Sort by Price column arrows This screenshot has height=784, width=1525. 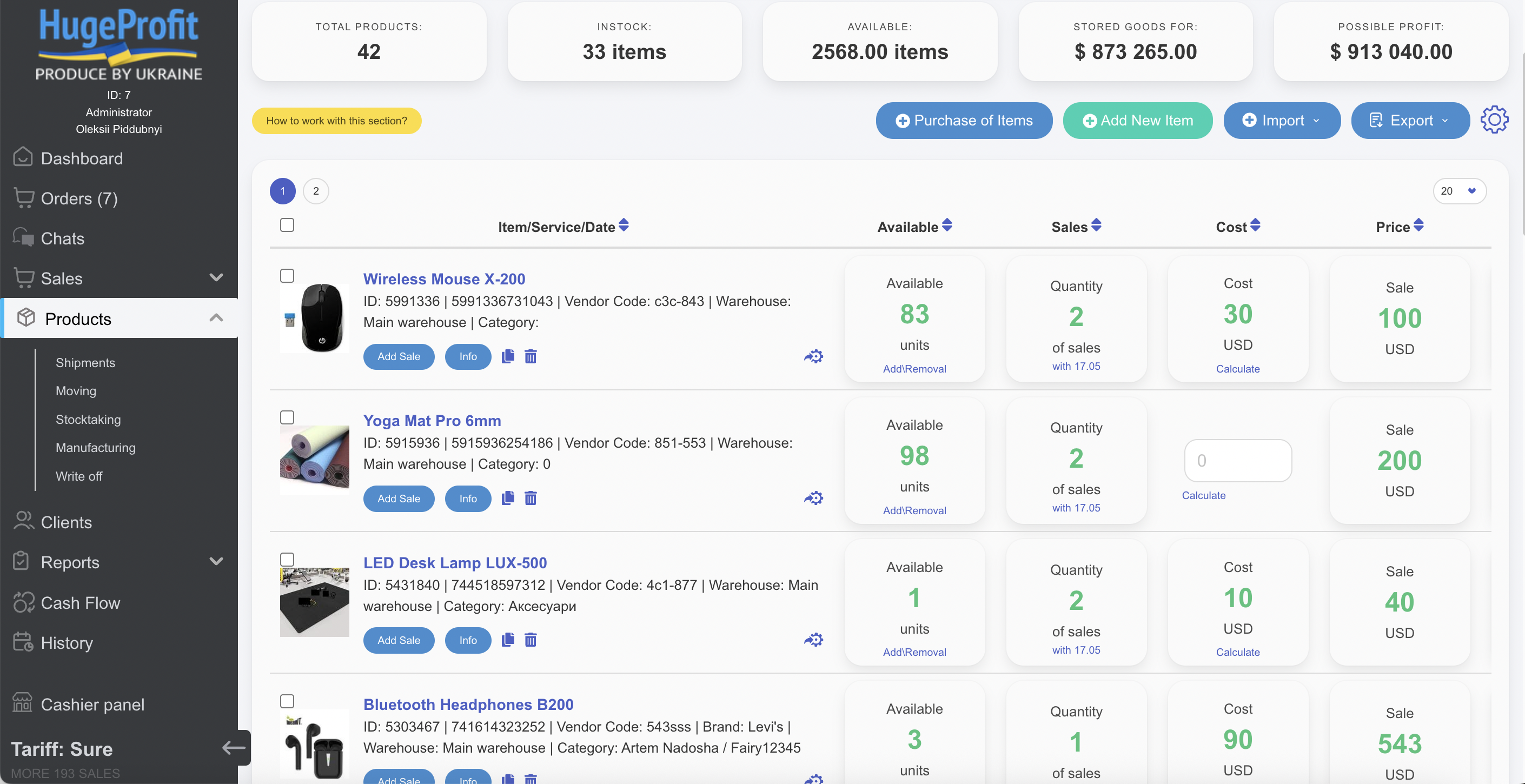[1418, 226]
